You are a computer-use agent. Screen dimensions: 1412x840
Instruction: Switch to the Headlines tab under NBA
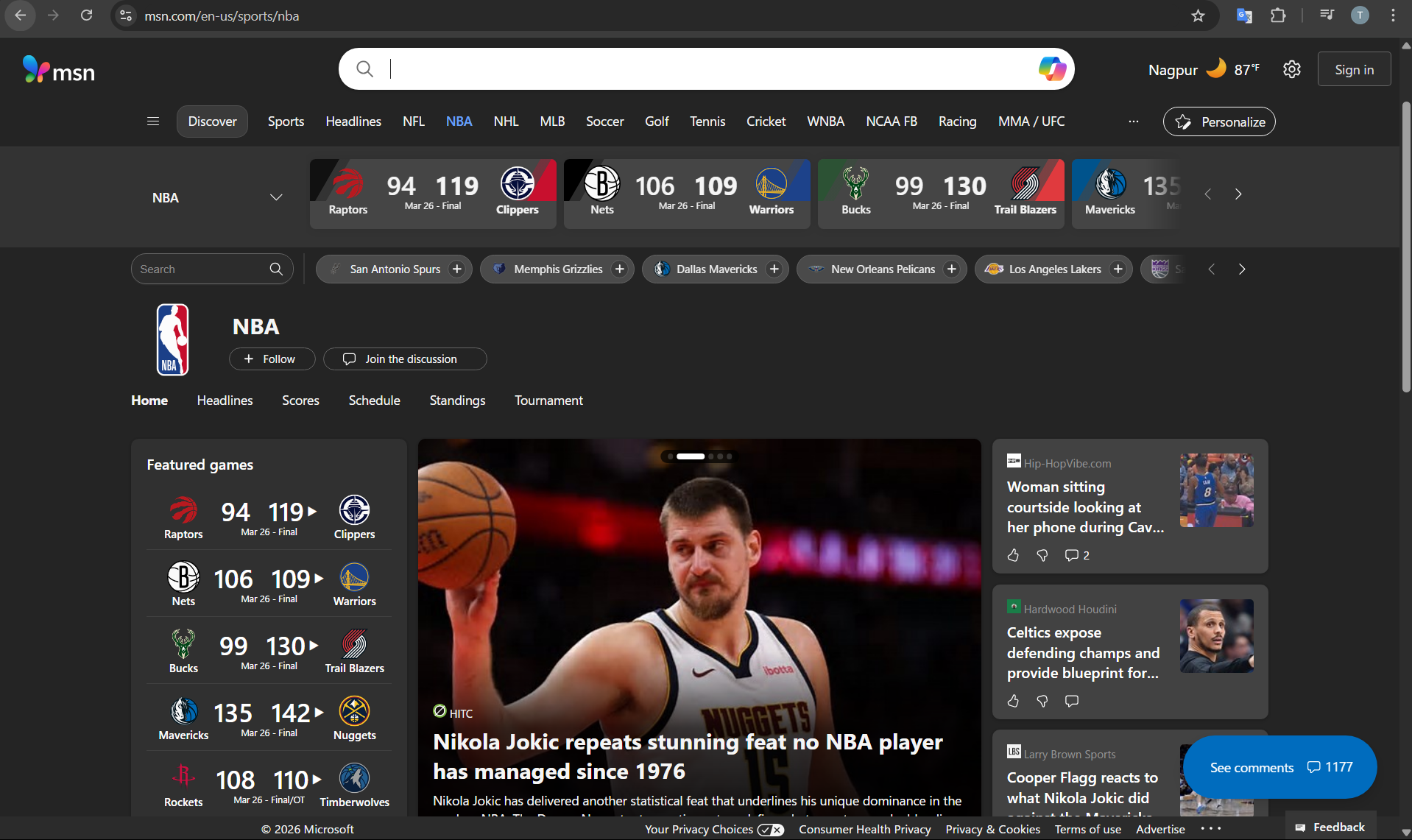(225, 400)
